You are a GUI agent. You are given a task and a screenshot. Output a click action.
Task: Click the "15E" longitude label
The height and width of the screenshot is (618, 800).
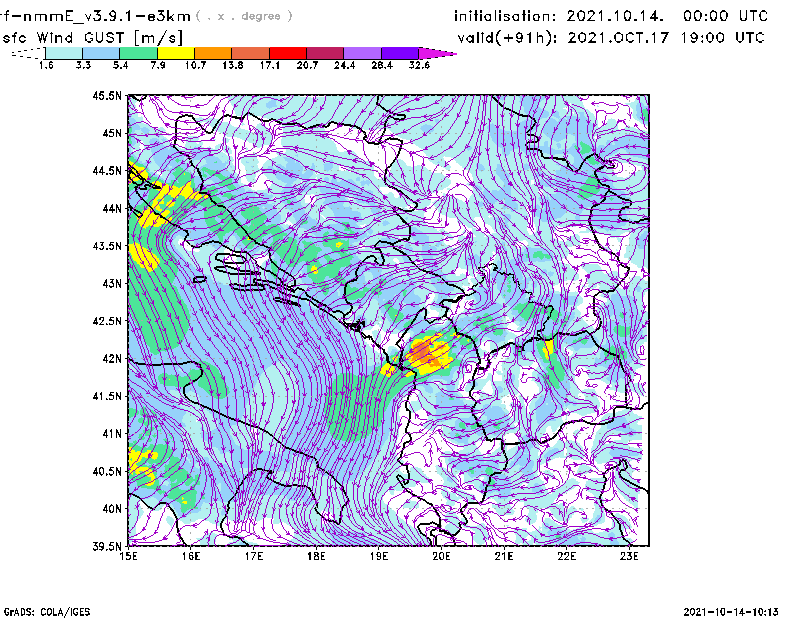(128, 556)
